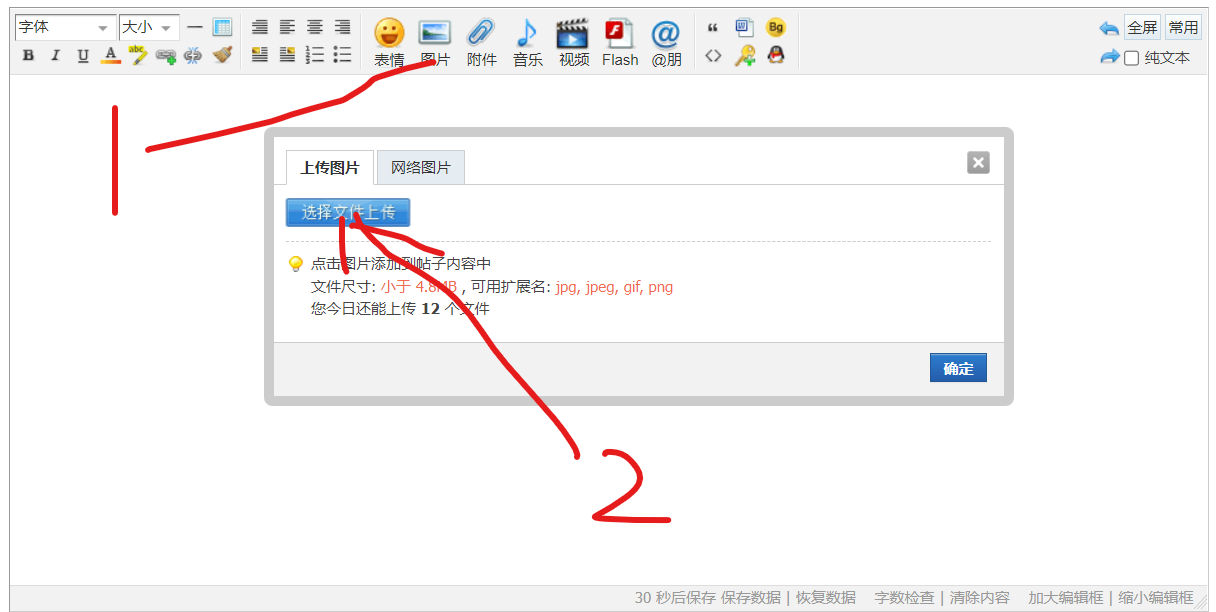
Task: Click 恢复数据 link
Action: point(826,597)
